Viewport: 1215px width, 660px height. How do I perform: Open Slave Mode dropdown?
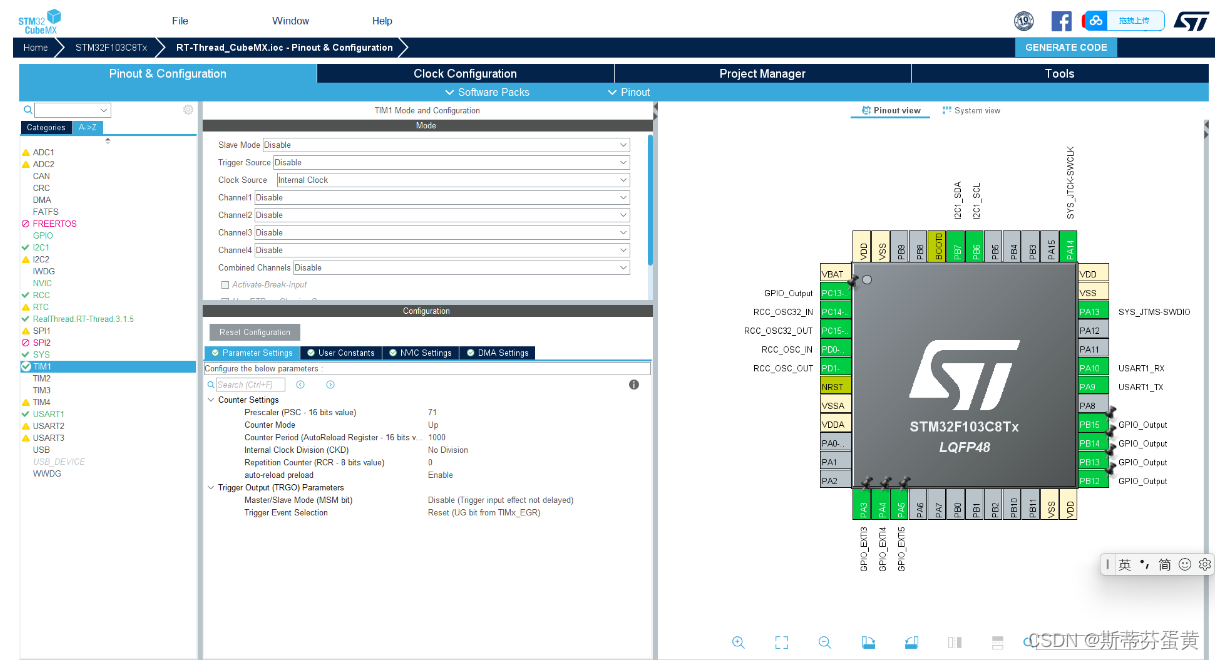click(446, 145)
